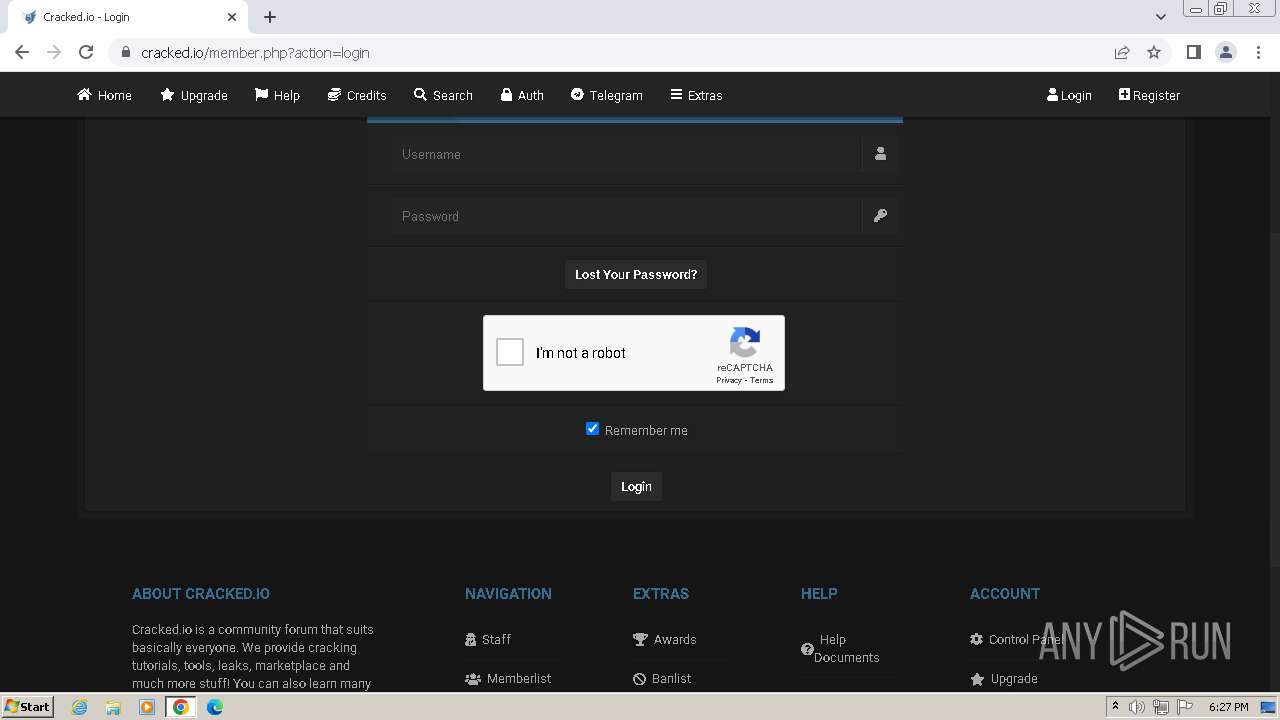Click the key icon beside Password
Image resolution: width=1280 pixels, height=720 pixels.
point(880,216)
